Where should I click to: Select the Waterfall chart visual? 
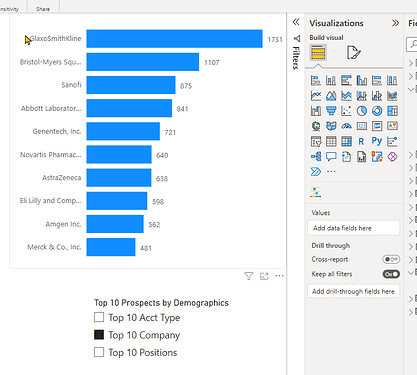click(x=316, y=111)
